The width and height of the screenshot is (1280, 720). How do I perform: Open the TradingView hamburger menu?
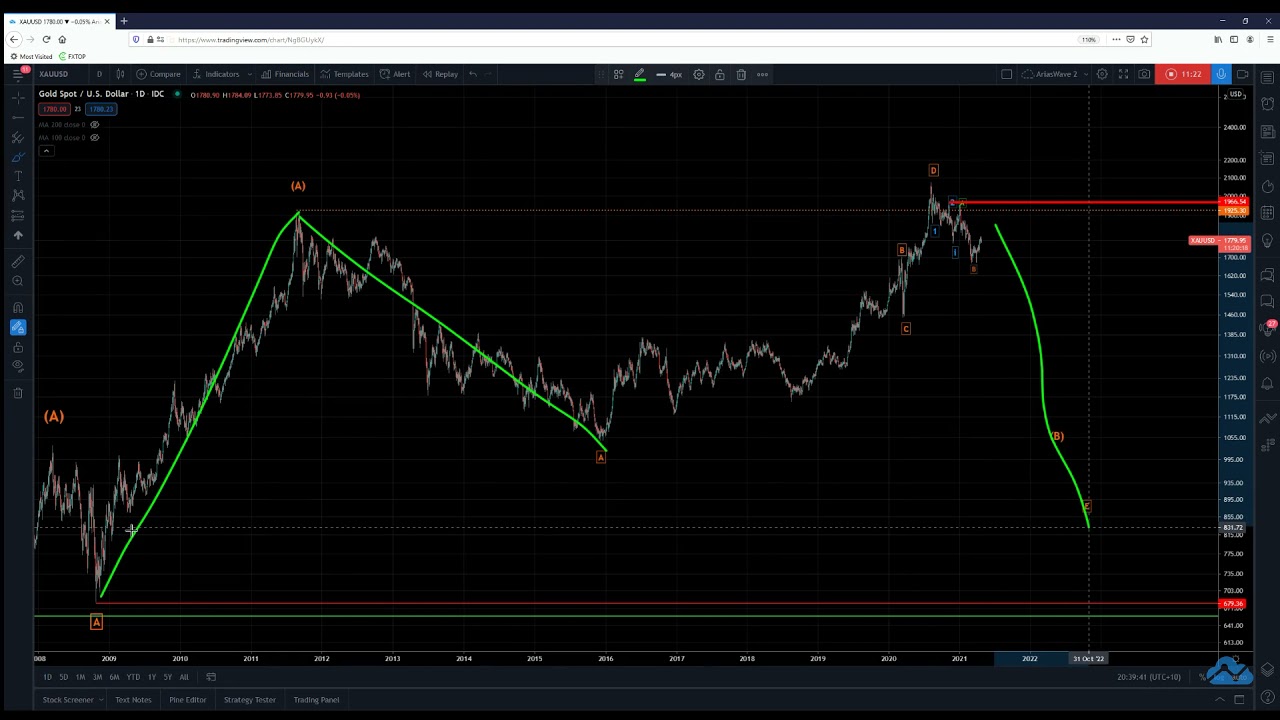17,74
